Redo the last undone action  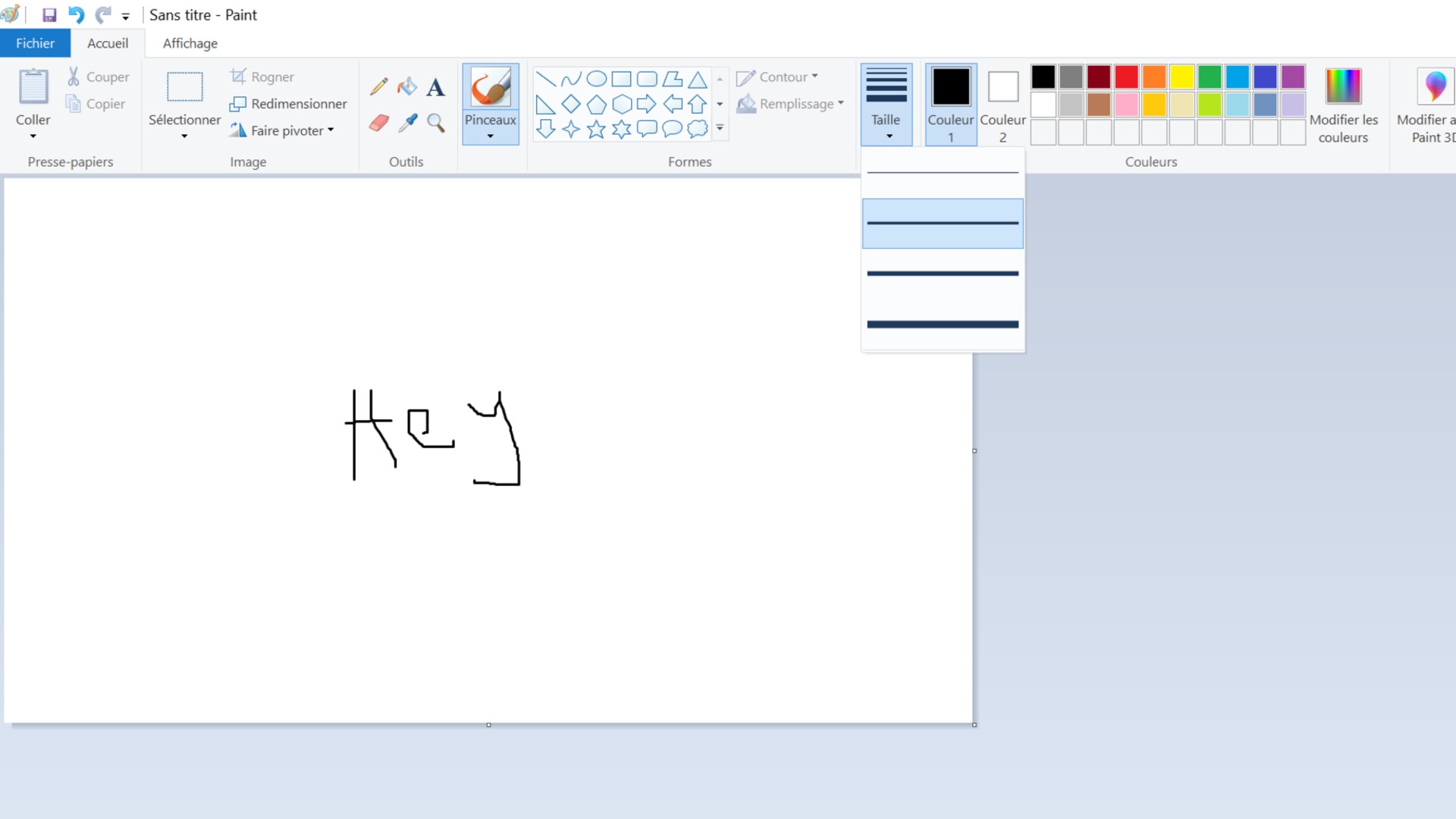pos(103,14)
